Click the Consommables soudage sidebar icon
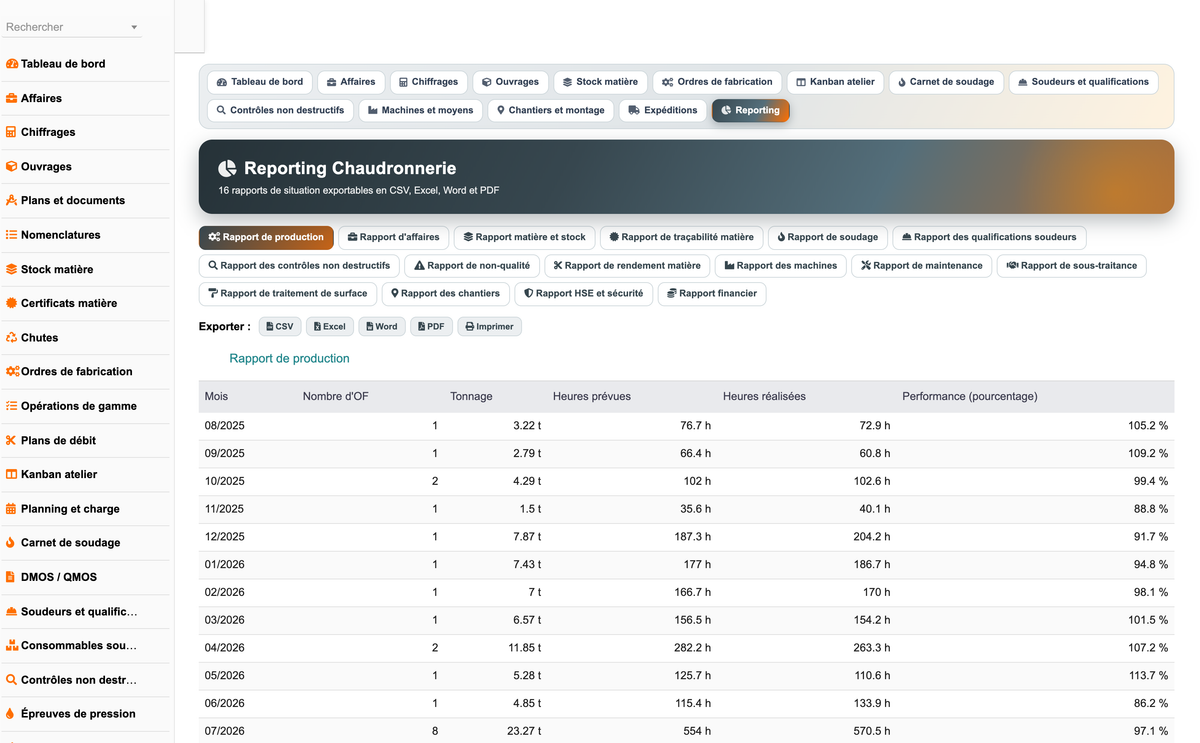 tap(13, 645)
